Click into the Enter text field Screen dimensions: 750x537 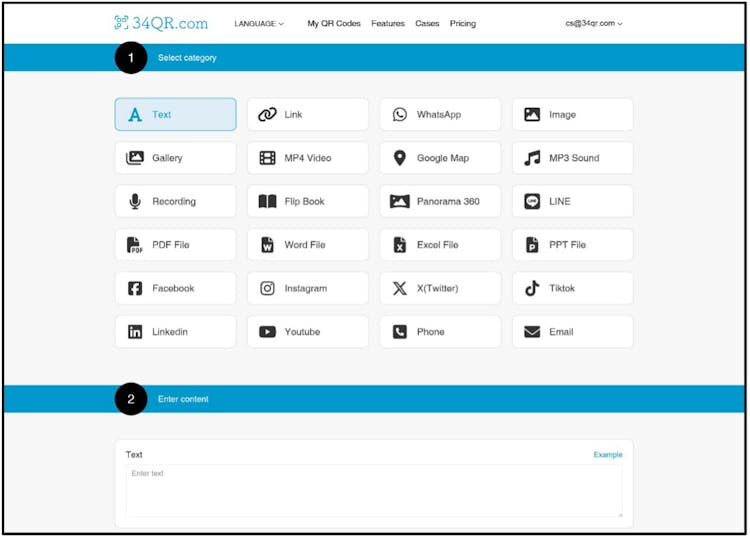[373, 490]
